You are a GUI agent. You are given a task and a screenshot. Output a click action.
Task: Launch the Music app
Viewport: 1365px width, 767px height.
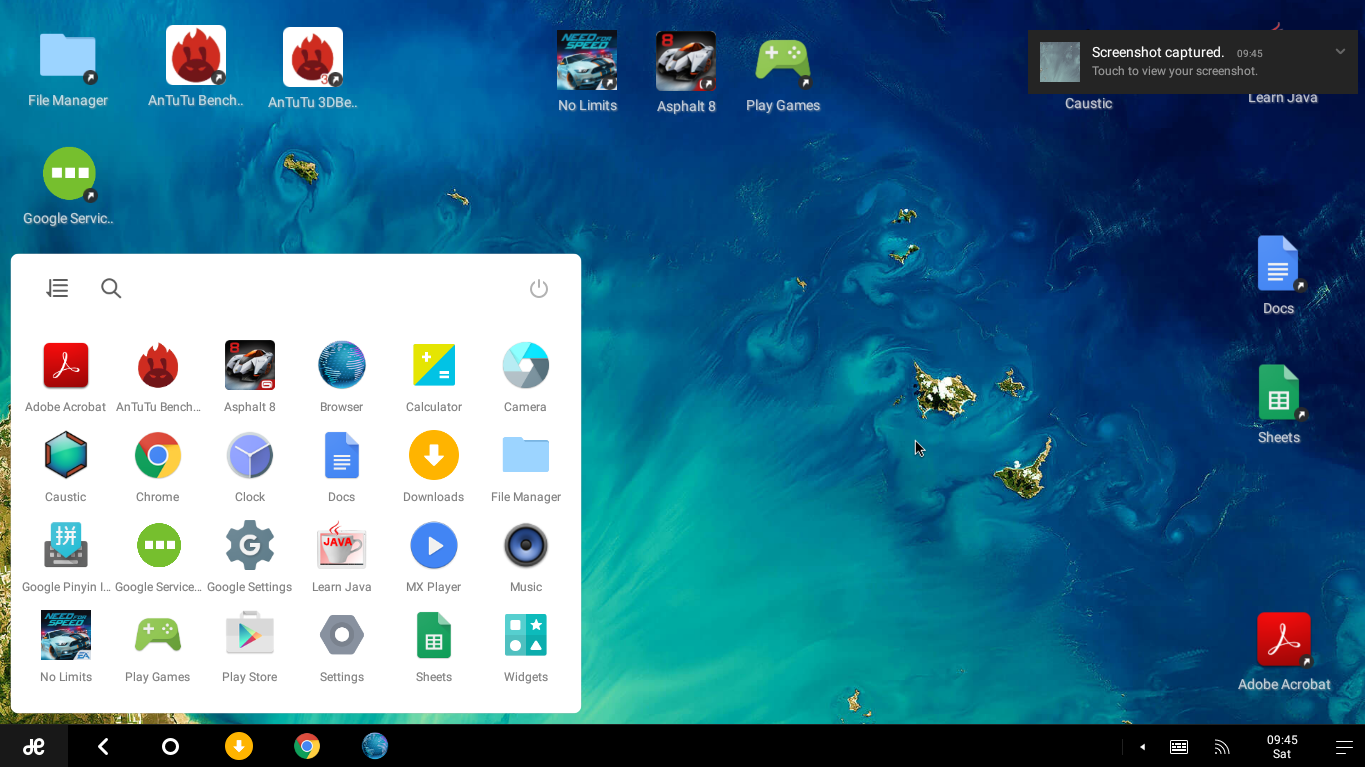tap(526, 546)
